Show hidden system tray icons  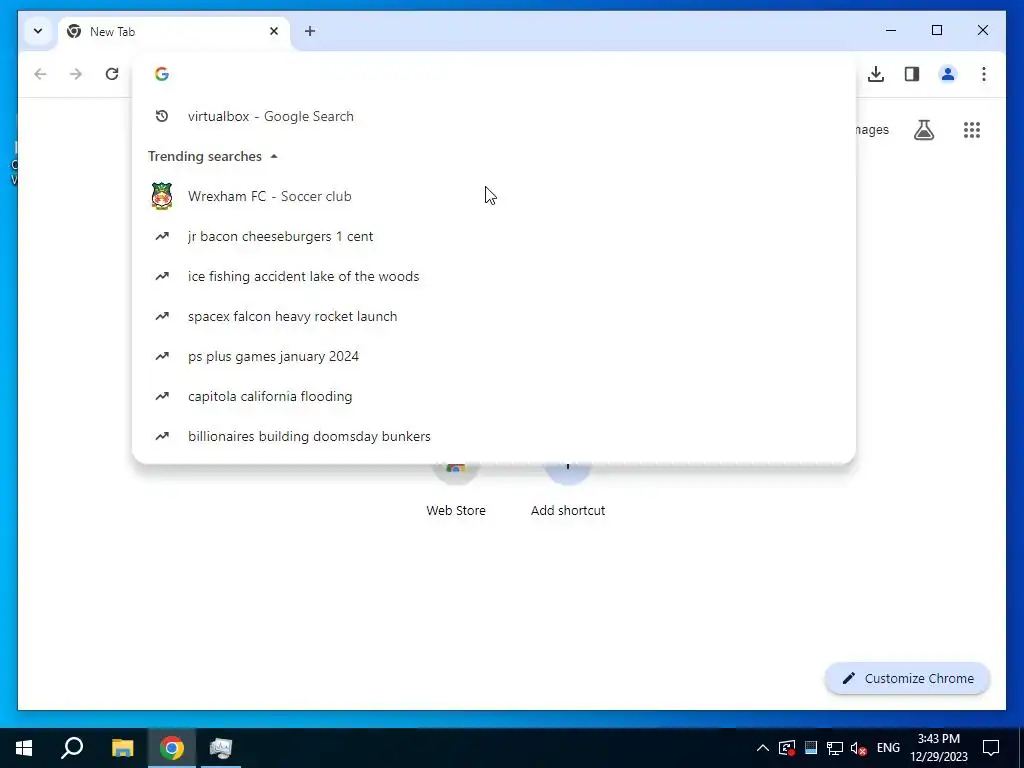pos(762,748)
